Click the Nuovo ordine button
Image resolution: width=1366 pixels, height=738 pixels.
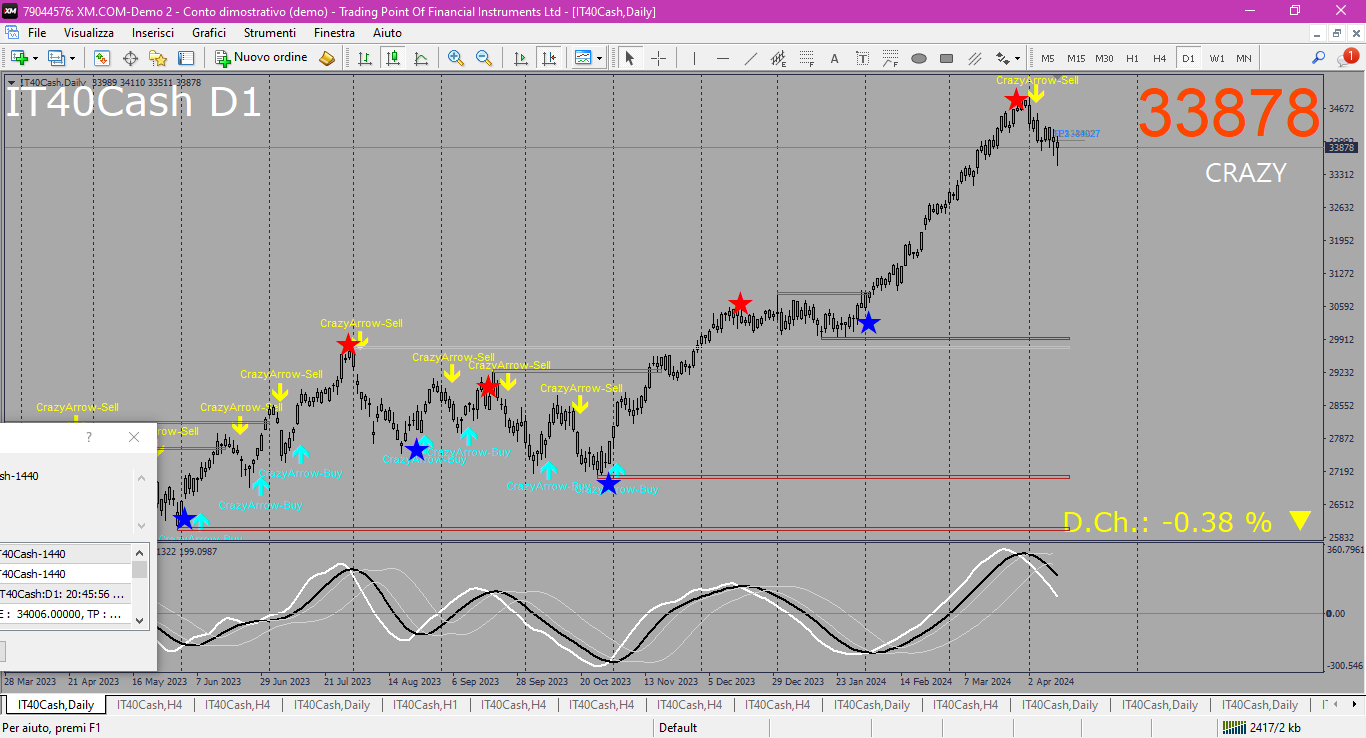coord(262,58)
